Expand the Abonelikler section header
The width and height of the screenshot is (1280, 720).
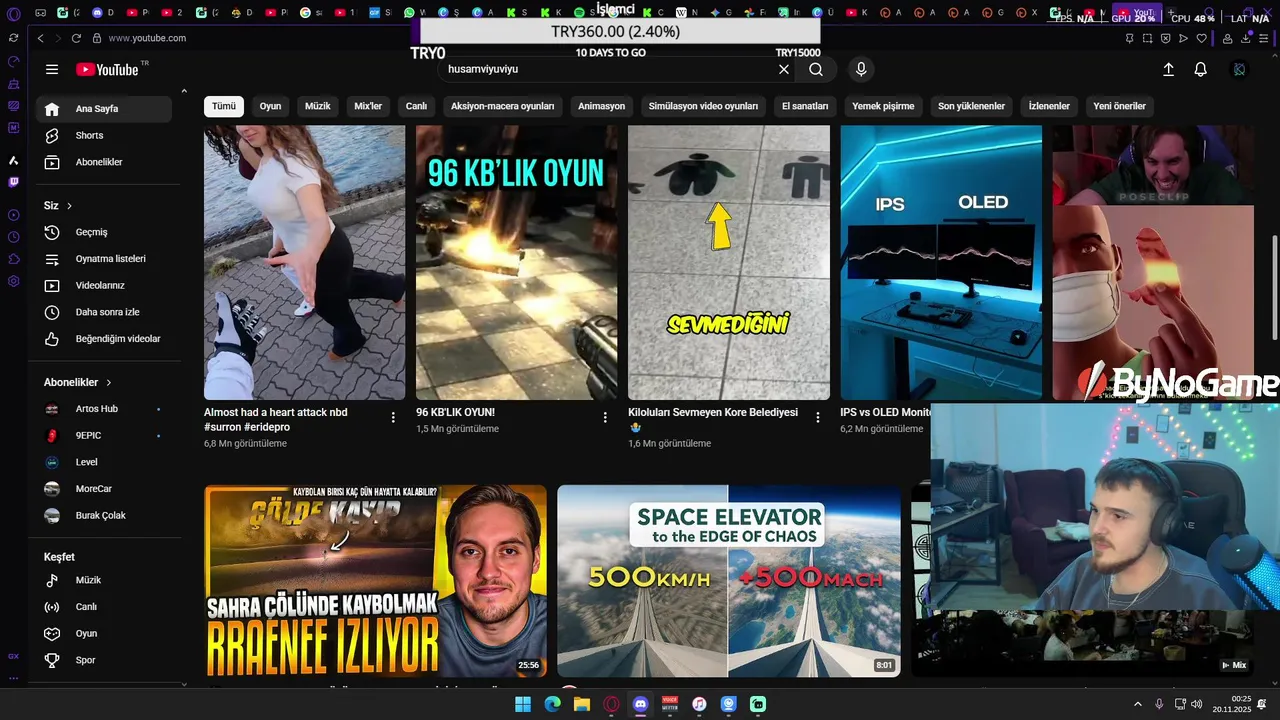(x=78, y=382)
